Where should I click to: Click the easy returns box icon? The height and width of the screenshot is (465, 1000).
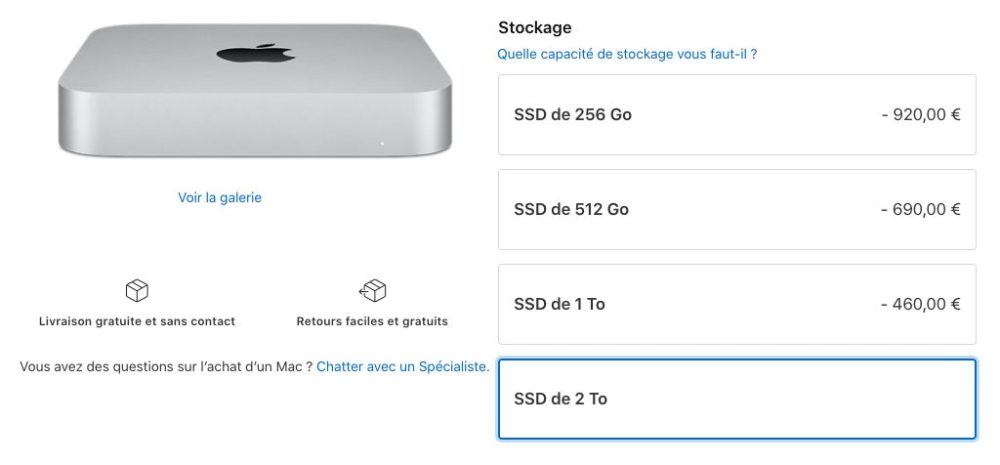(x=372, y=291)
